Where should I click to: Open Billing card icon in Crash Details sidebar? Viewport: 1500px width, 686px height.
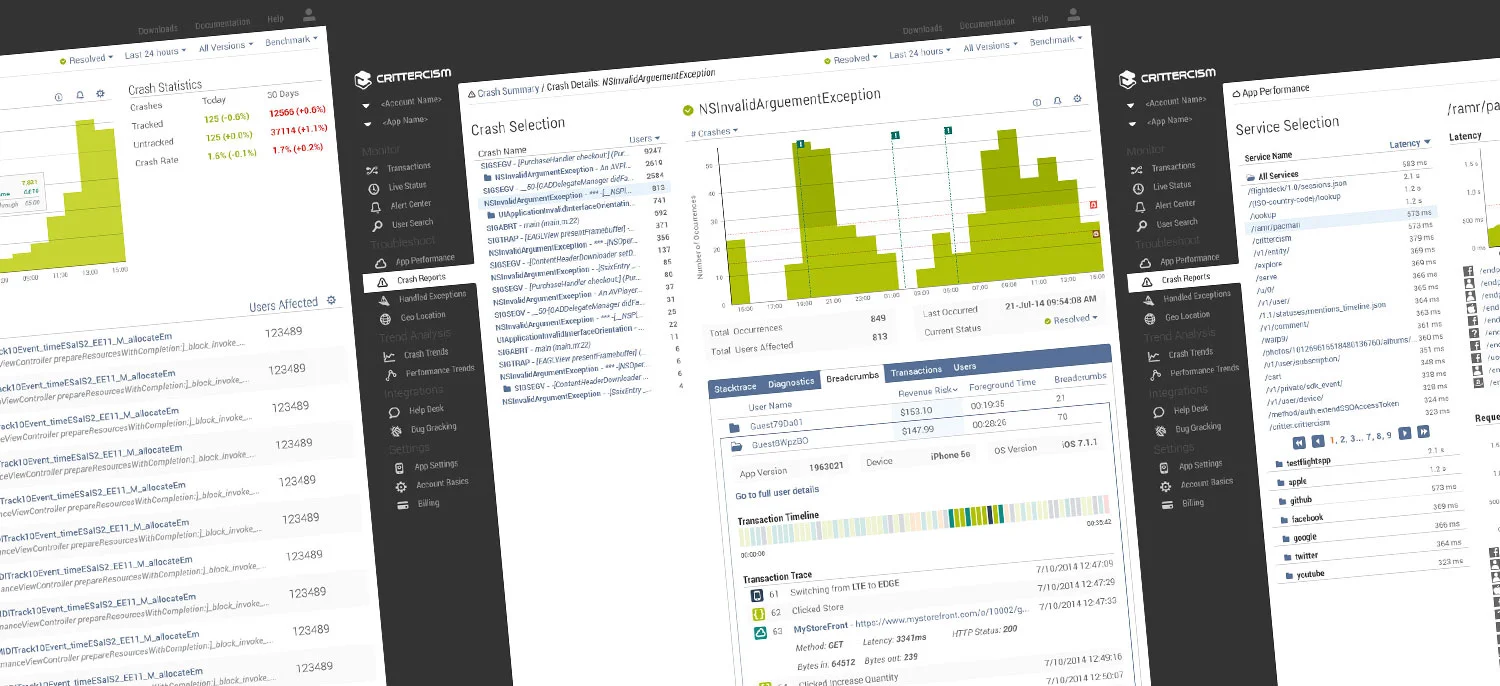tap(402, 505)
